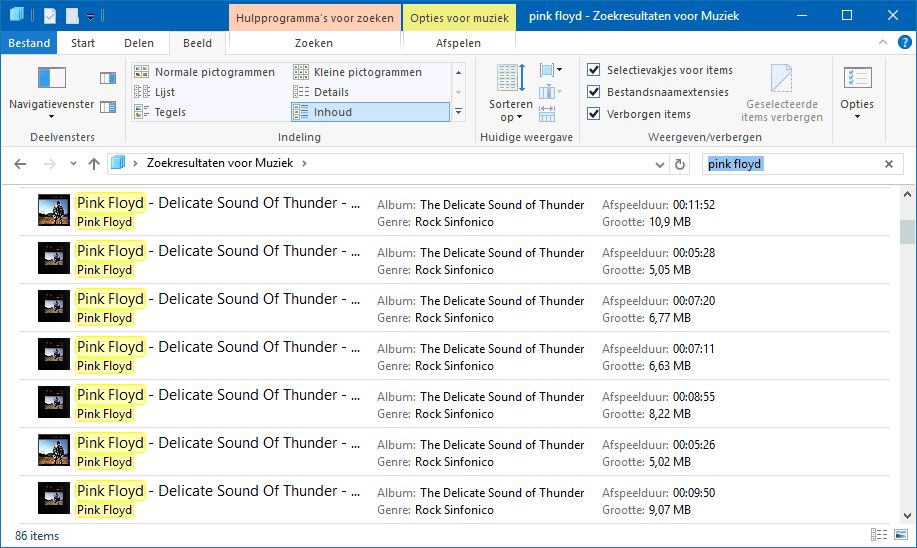Select the 00:08:55 track album art

(x=54, y=402)
